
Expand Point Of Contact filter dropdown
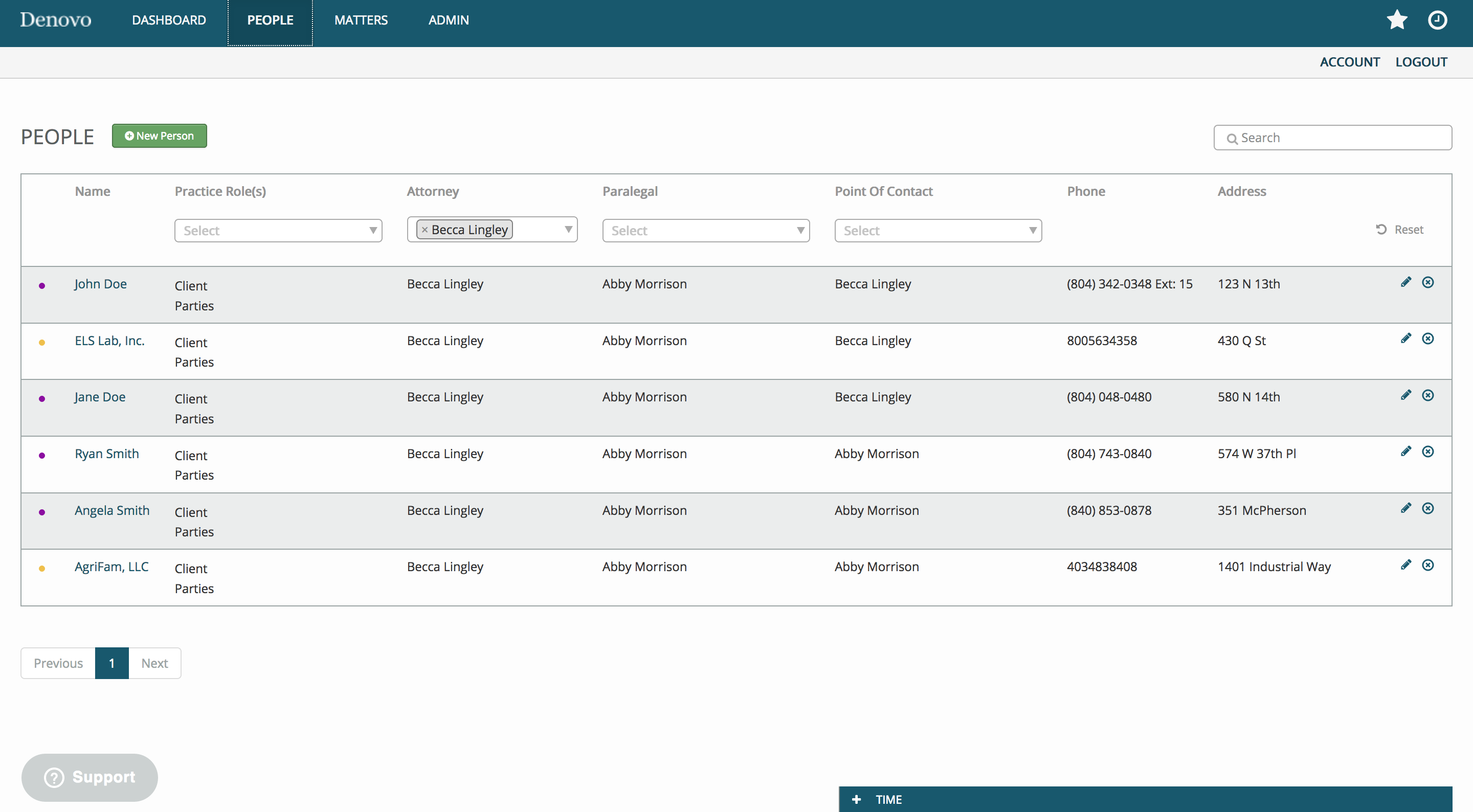click(x=938, y=231)
